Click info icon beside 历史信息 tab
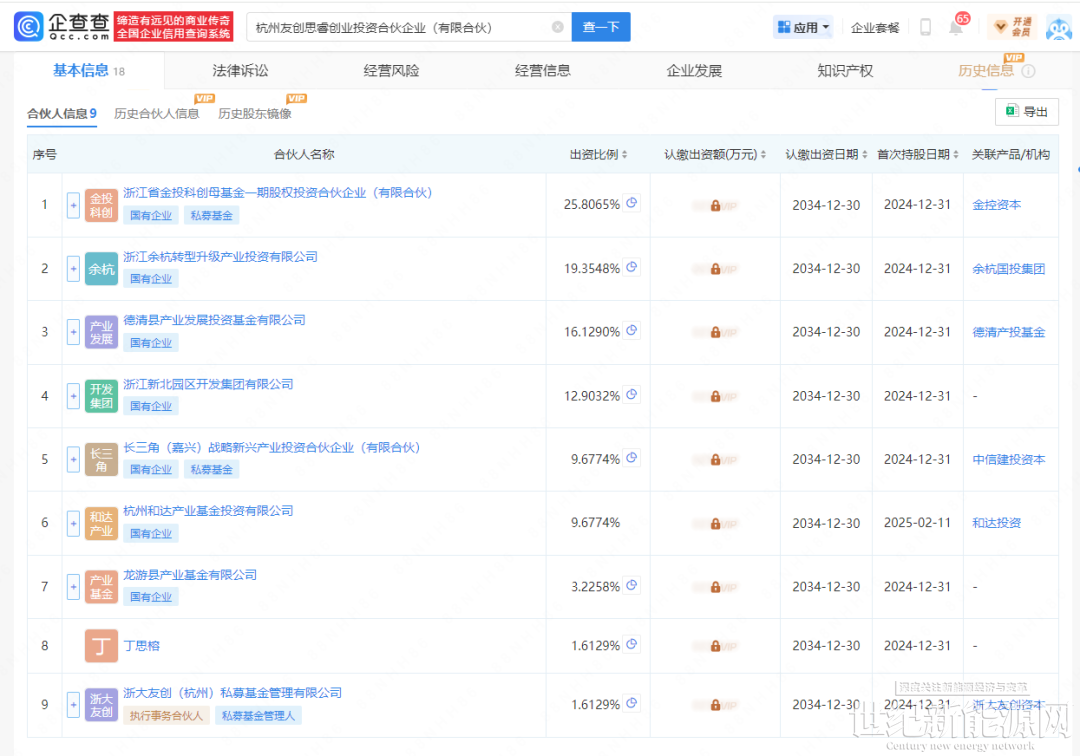The height and width of the screenshot is (756, 1080). coord(1028,71)
